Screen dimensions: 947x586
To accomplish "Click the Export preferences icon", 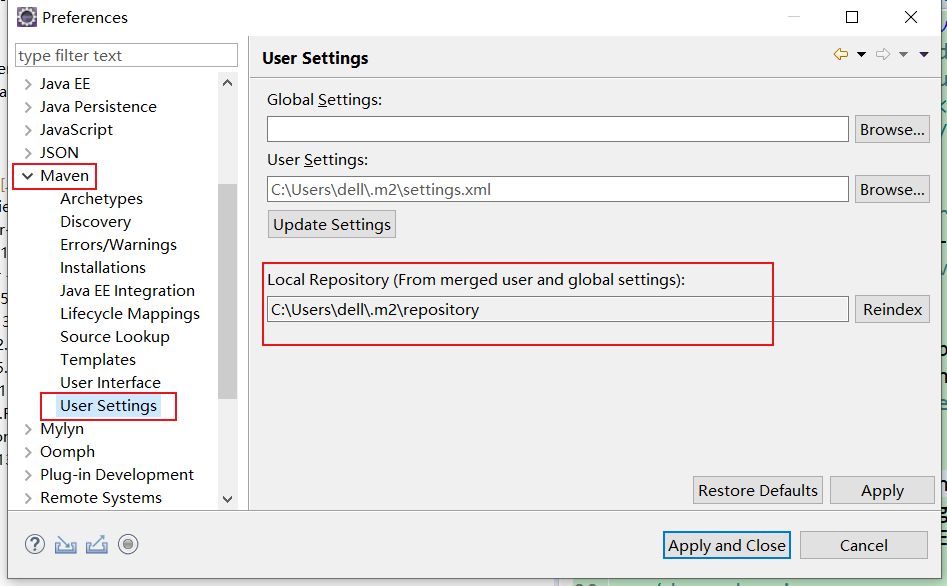I will [x=96, y=544].
